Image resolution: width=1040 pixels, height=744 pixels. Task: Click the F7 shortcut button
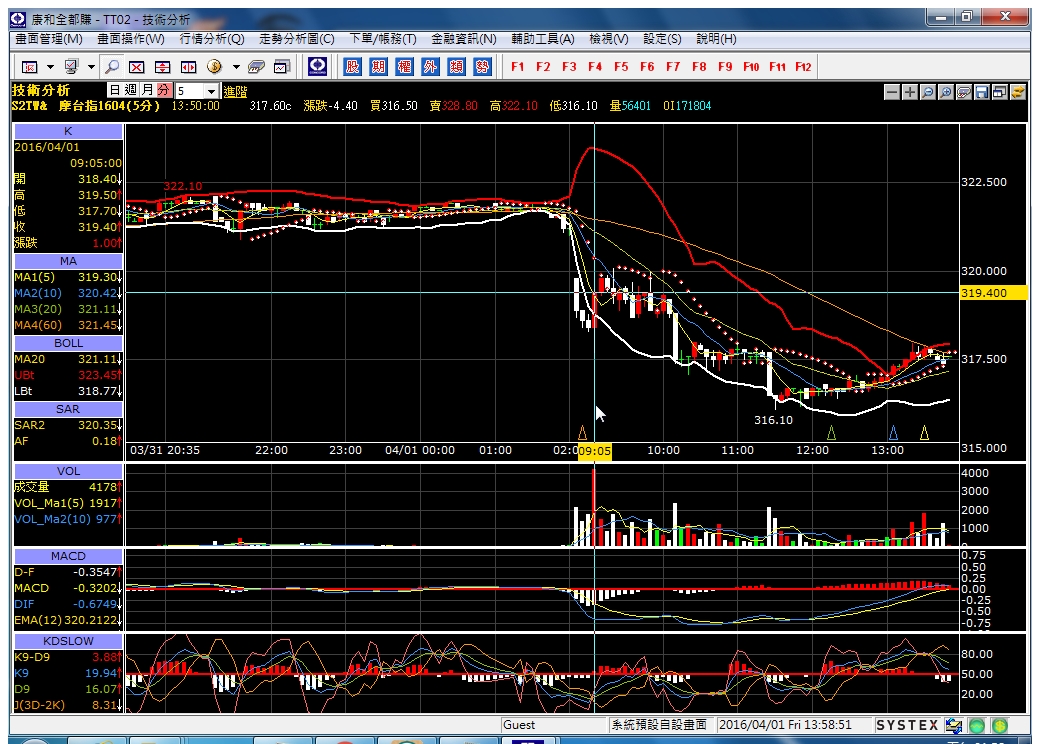coord(673,66)
